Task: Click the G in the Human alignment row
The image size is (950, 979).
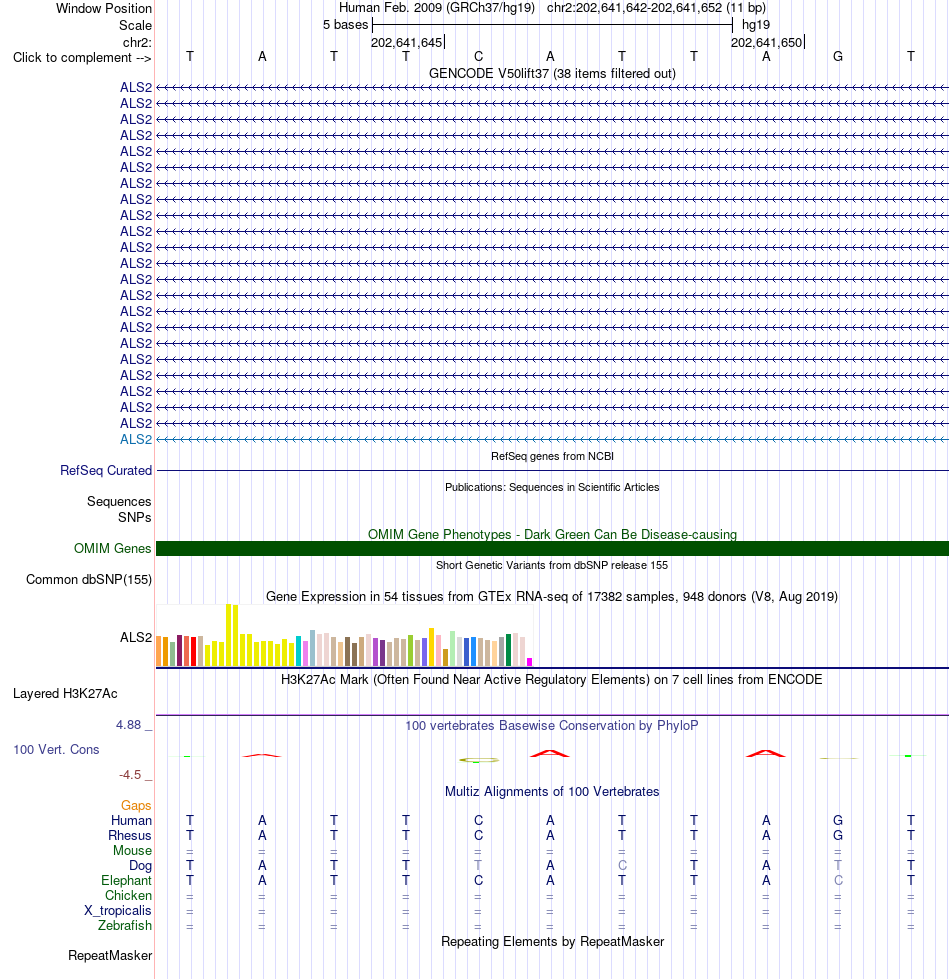Action: pyautogui.click(x=838, y=820)
